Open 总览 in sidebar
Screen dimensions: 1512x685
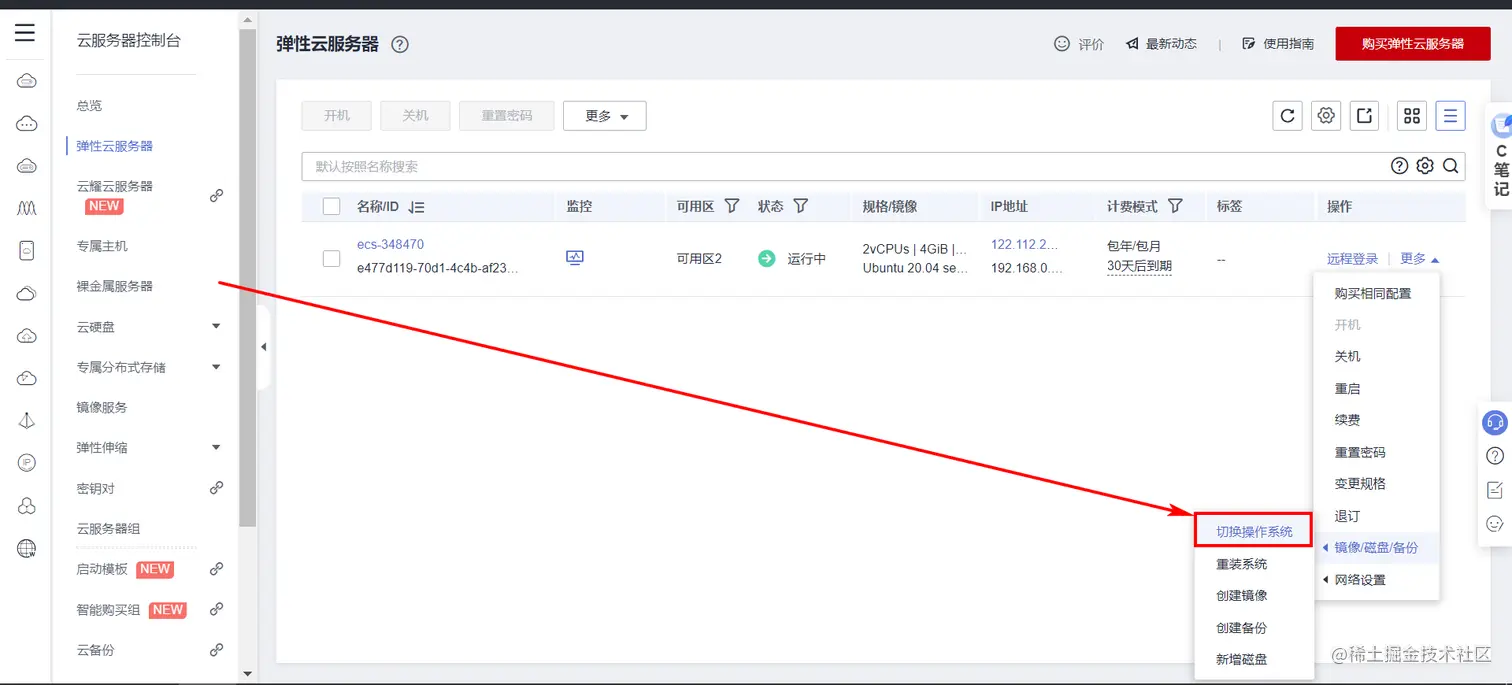tap(89, 105)
